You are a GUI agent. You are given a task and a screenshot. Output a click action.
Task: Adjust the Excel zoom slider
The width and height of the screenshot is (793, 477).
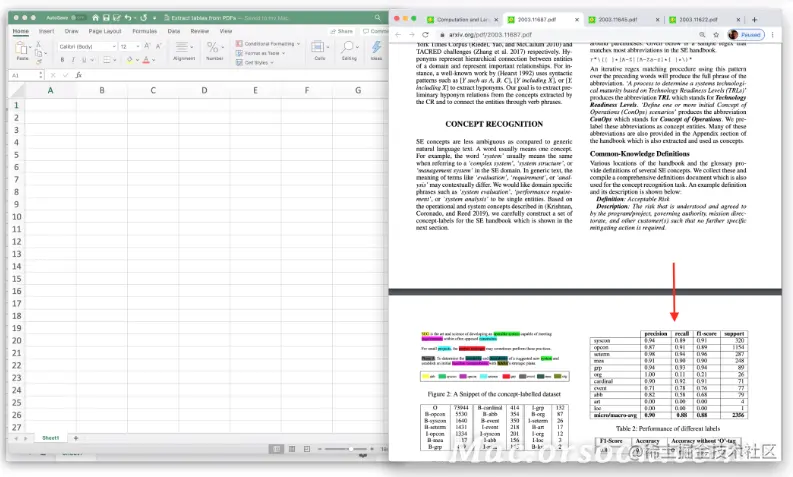tap(350, 449)
